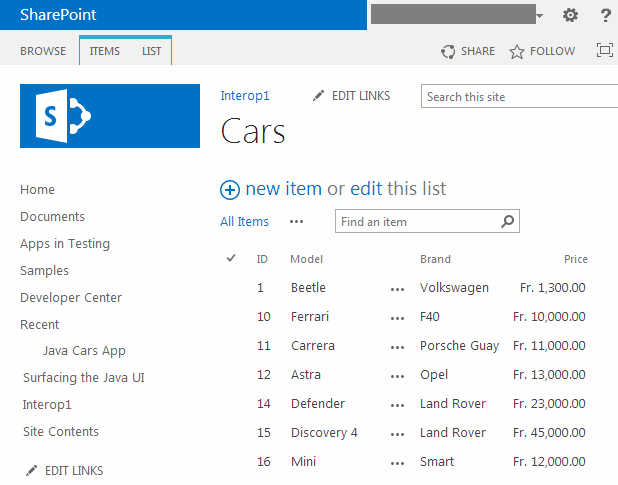Image resolution: width=618 pixels, height=485 pixels.
Task: Toggle focus on content icon
Action: coord(604,51)
